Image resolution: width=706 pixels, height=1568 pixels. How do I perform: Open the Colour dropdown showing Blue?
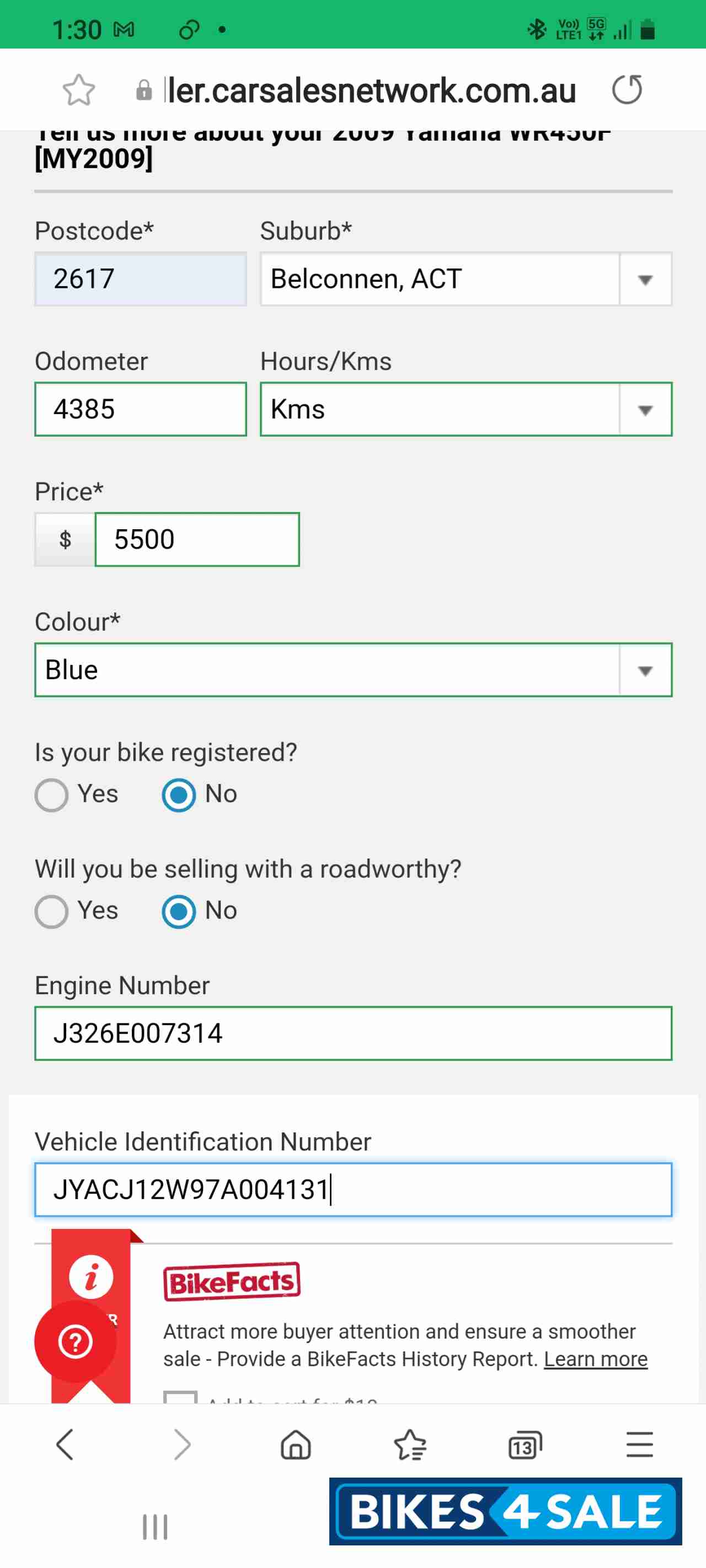pos(354,669)
